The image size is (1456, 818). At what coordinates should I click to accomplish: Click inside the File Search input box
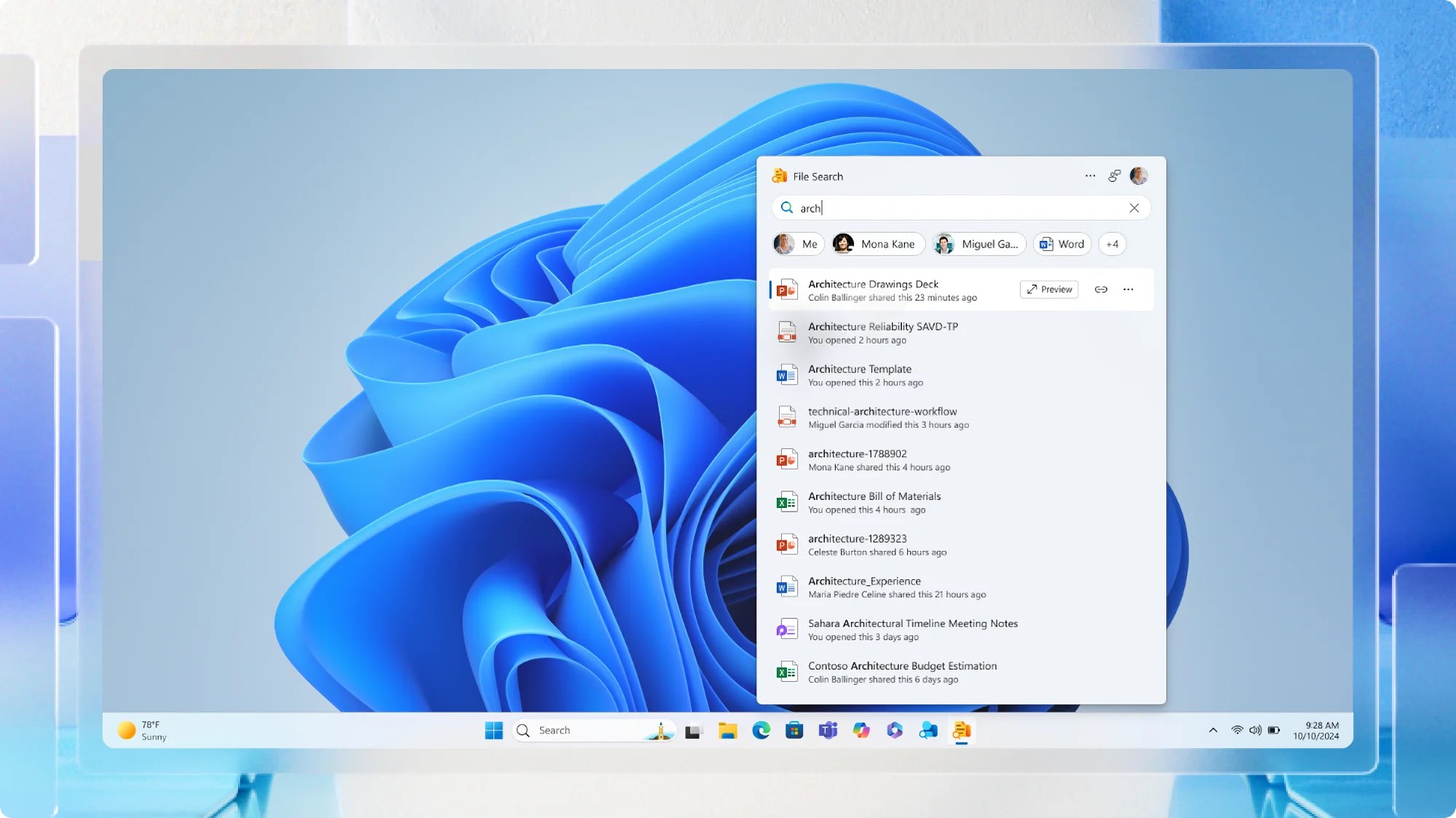[946, 207]
